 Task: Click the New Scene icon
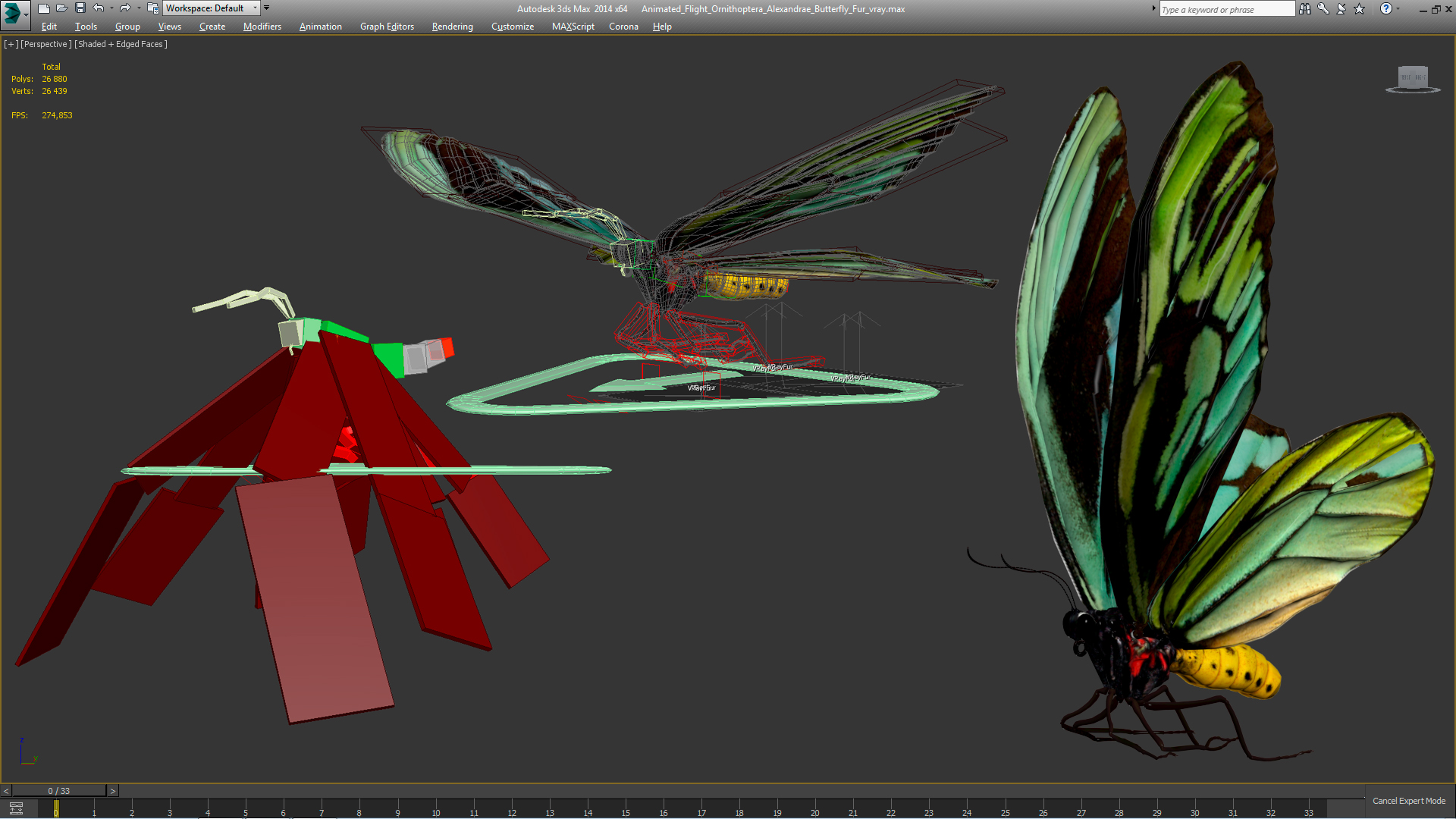[43, 8]
